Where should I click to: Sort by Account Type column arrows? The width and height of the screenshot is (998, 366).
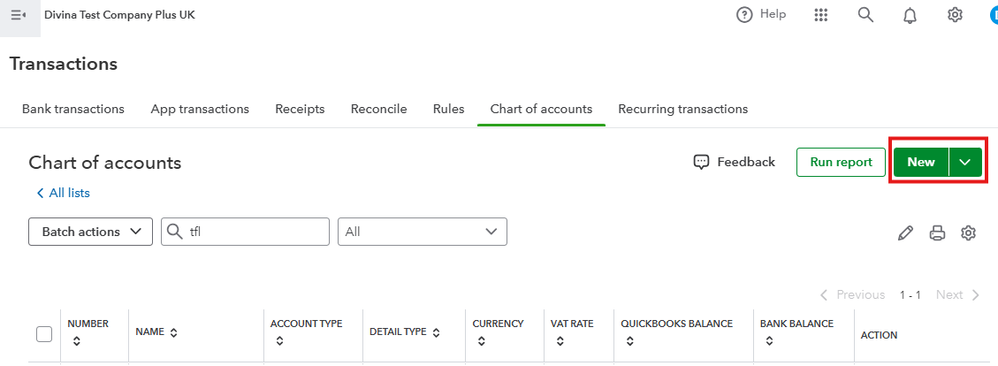tap(279, 341)
